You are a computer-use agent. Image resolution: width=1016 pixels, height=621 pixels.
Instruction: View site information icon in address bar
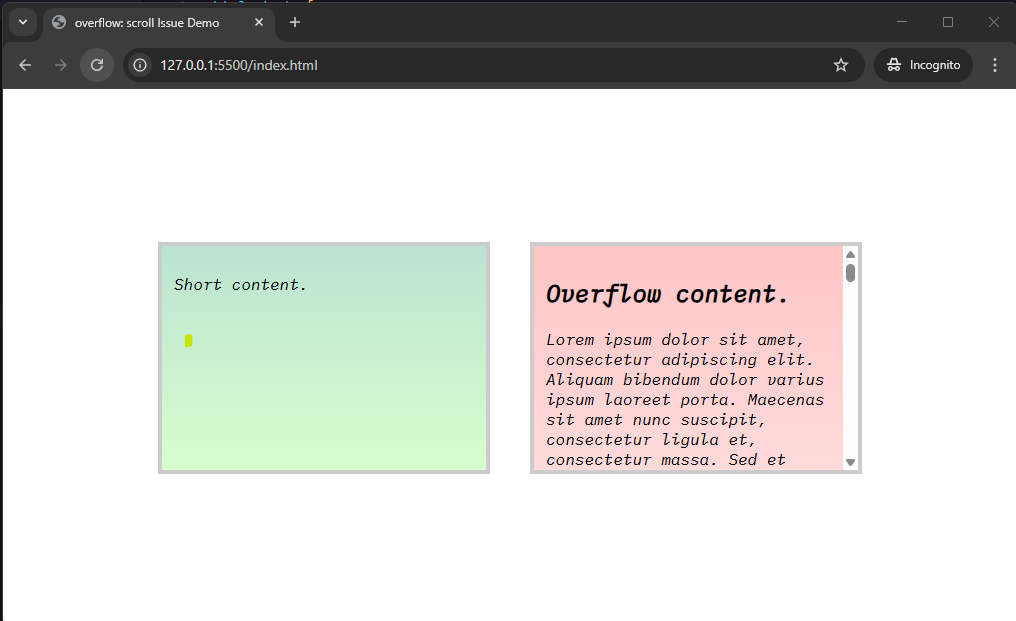(141, 65)
